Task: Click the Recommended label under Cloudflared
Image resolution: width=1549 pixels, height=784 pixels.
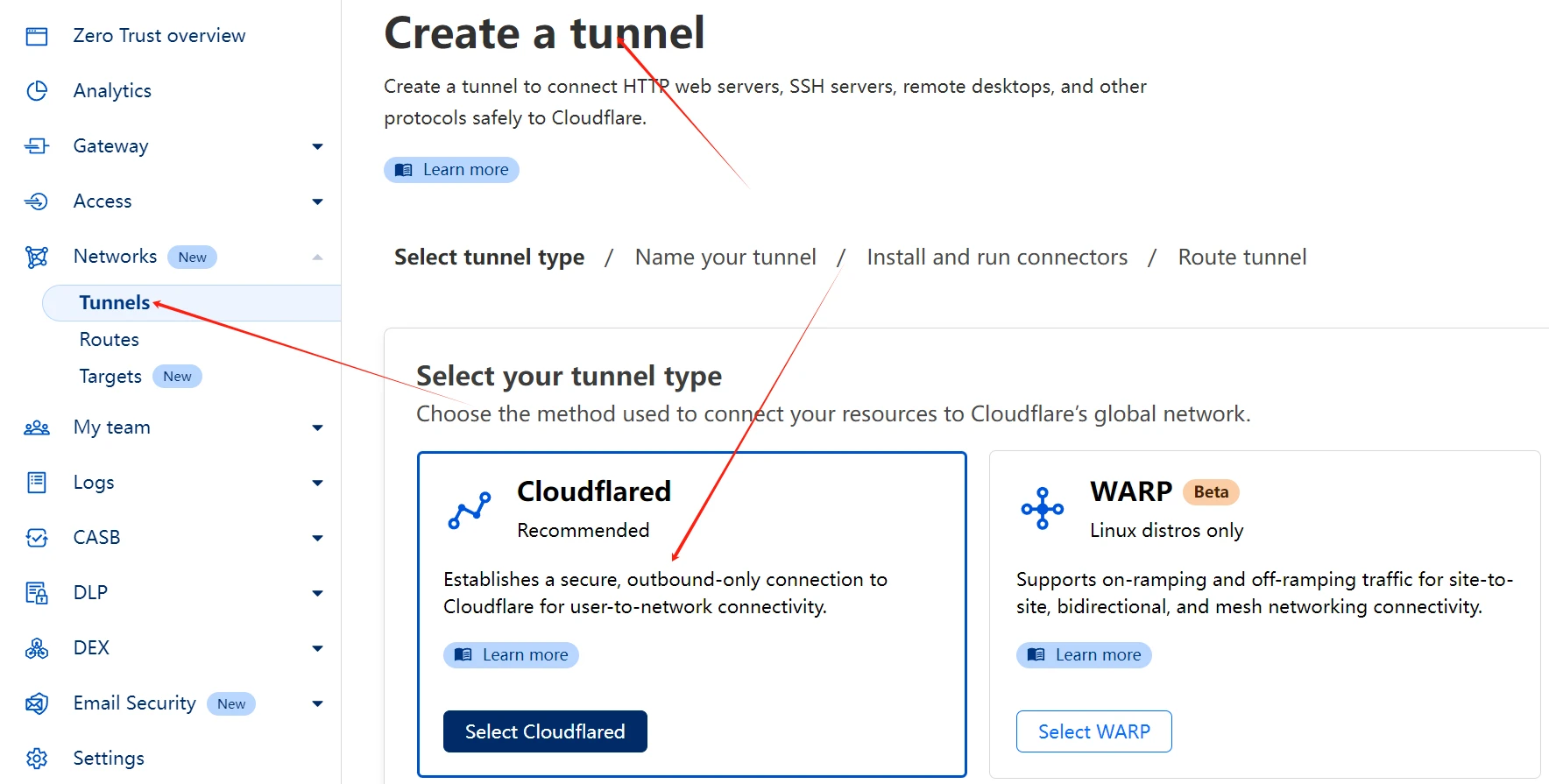Action: tap(584, 531)
